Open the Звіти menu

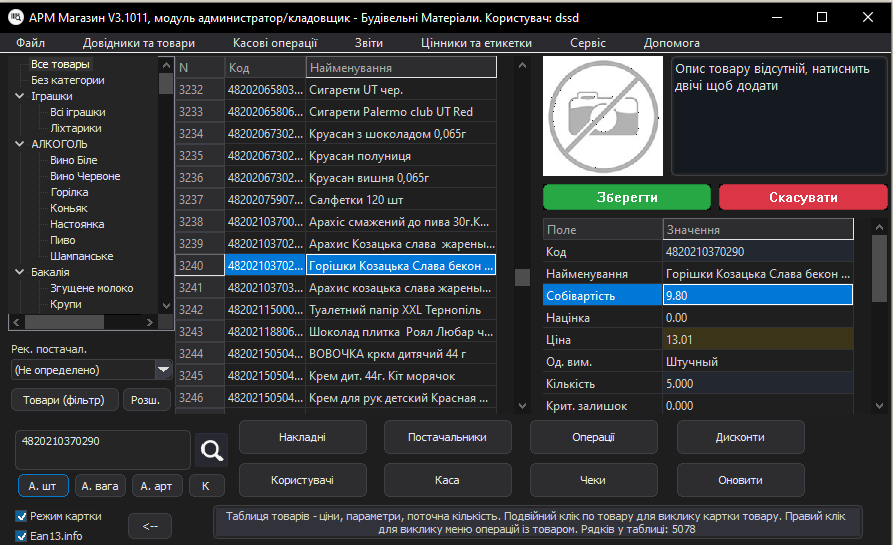368,43
